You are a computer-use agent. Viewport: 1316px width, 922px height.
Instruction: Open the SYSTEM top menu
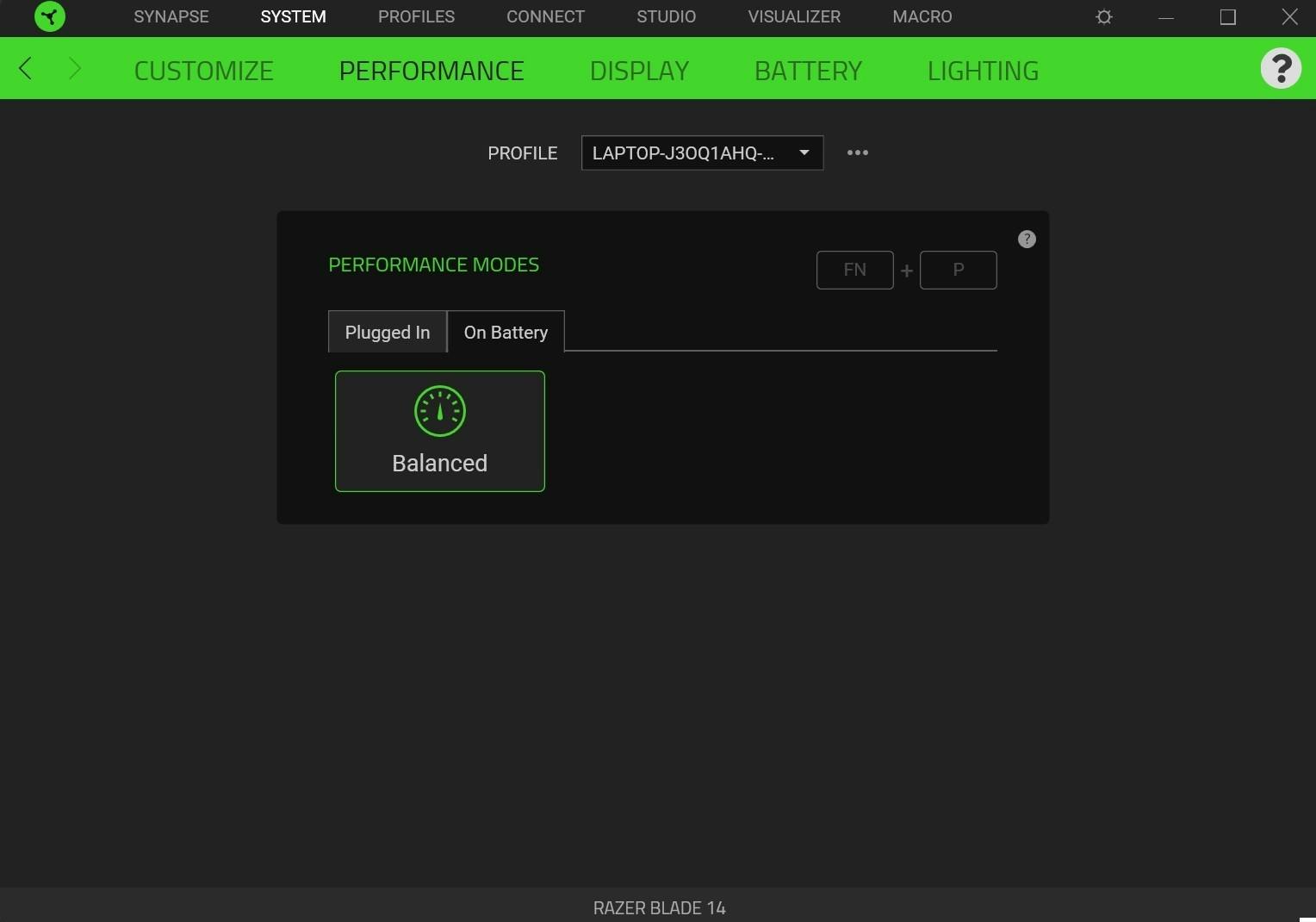293,16
